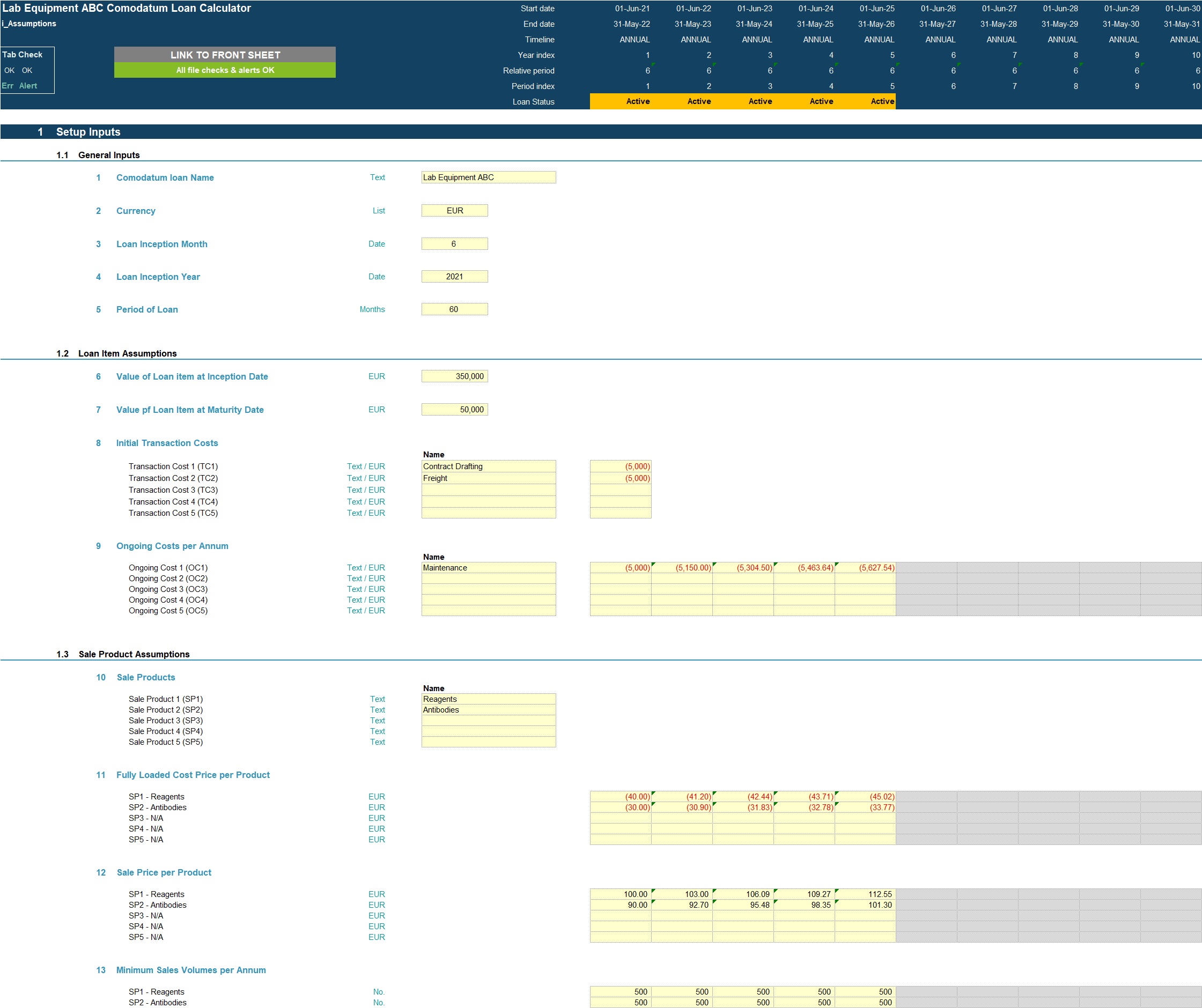Select the Antibodies sale product name cell
Image resolution: width=1202 pixels, height=1008 pixels.
coord(488,710)
